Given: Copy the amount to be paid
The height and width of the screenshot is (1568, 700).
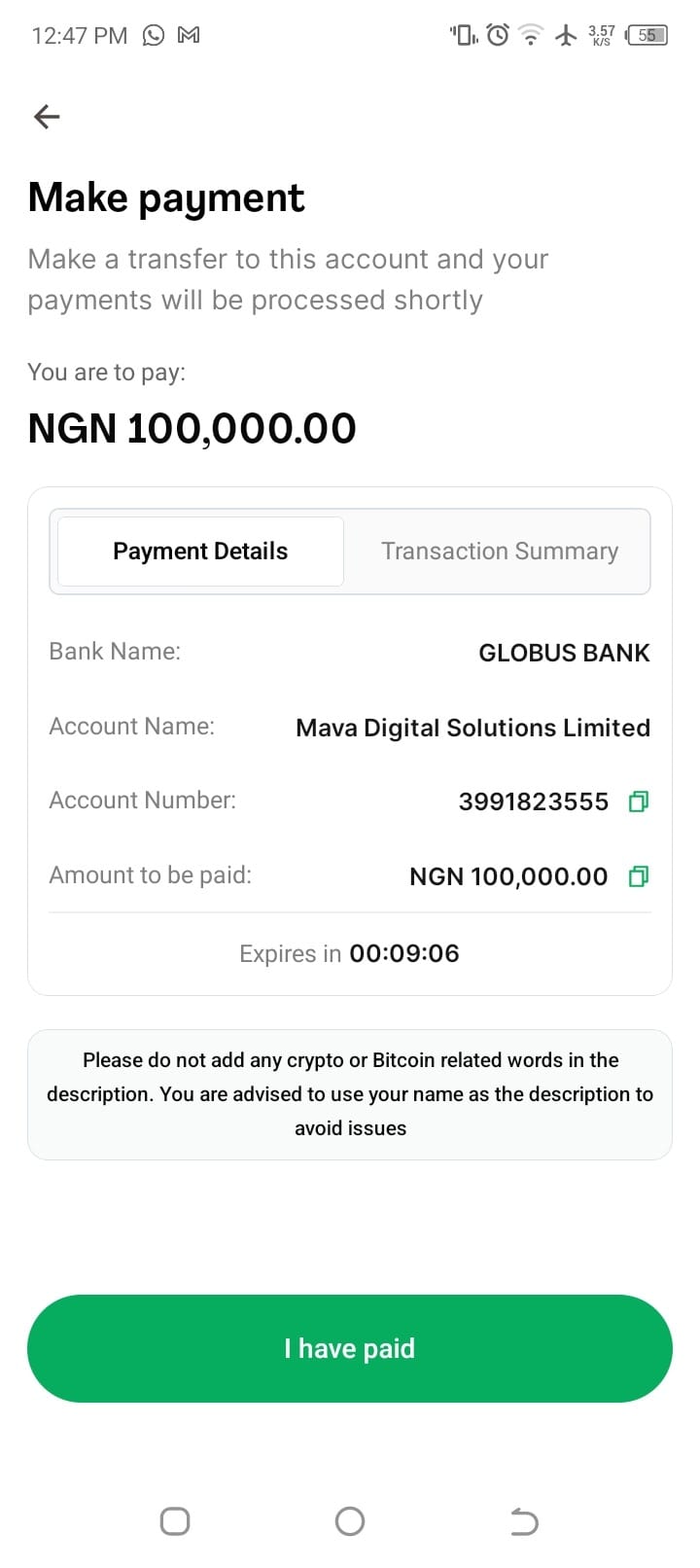Looking at the screenshot, I should [x=638, y=876].
